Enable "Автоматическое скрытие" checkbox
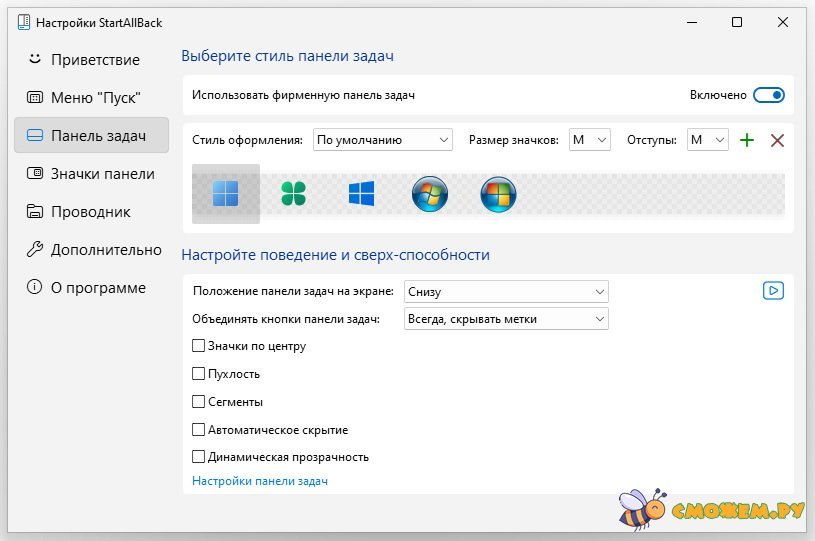The width and height of the screenshot is (815, 541). [198, 430]
